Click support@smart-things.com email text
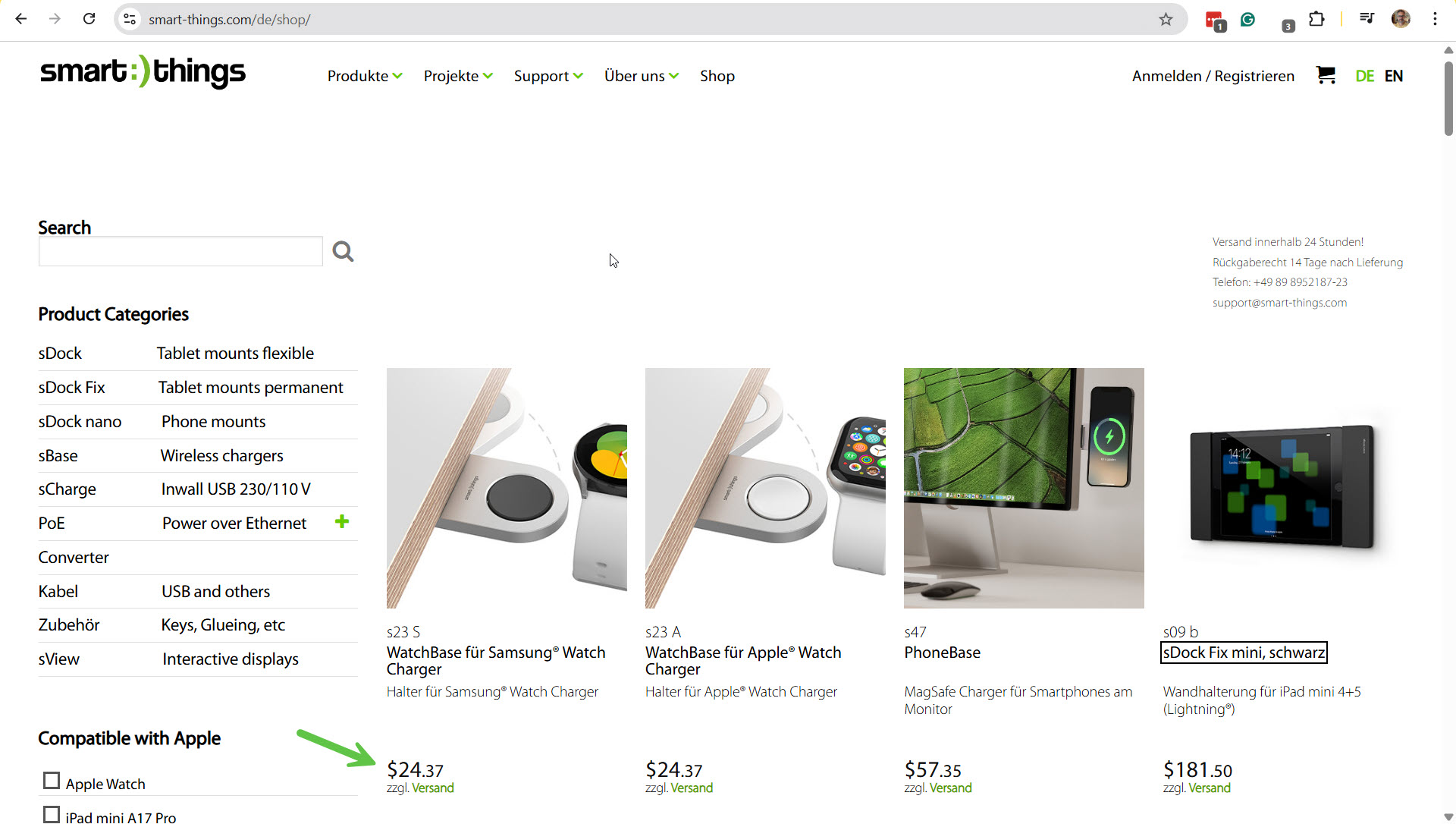Viewport: 1456px width, 824px height. point(1279,302)
